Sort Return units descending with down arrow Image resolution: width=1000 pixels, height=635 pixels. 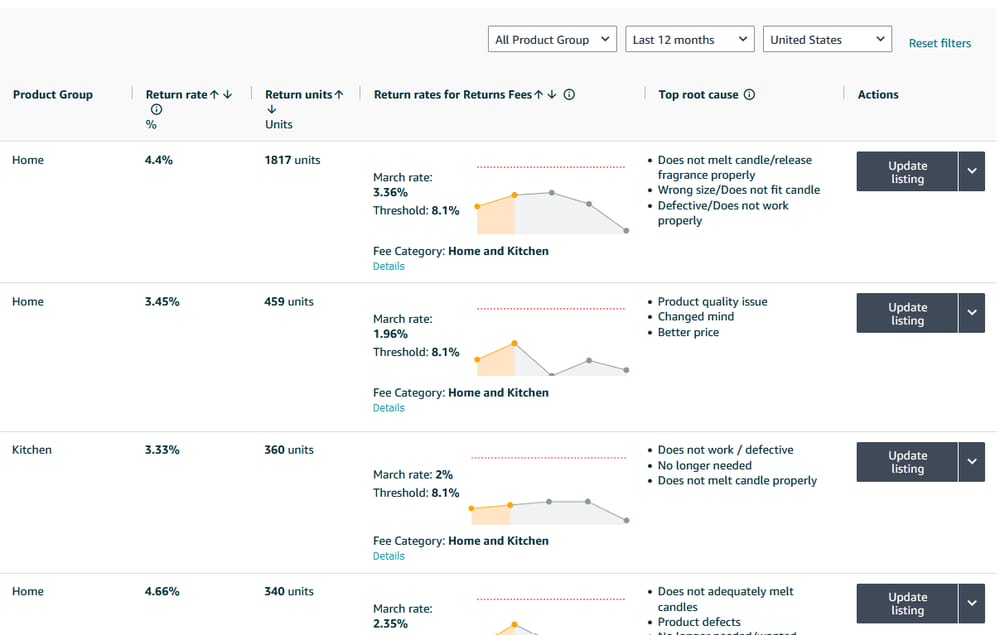272,110
